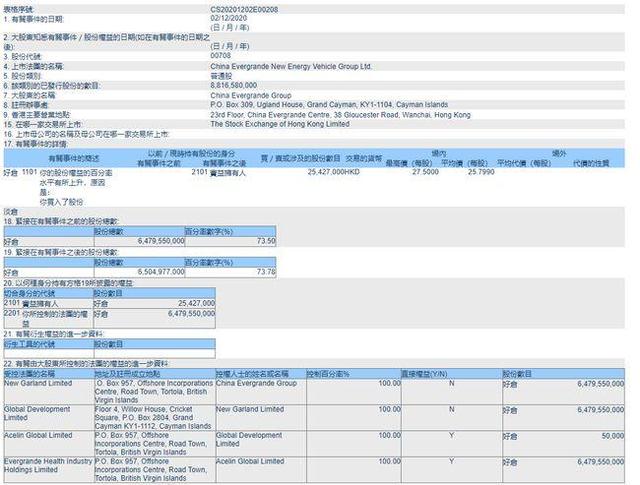Viewport: 640px width, 485px height.
Task: Select Global Development Limited in the first column
Action: [x=37, y=413]
